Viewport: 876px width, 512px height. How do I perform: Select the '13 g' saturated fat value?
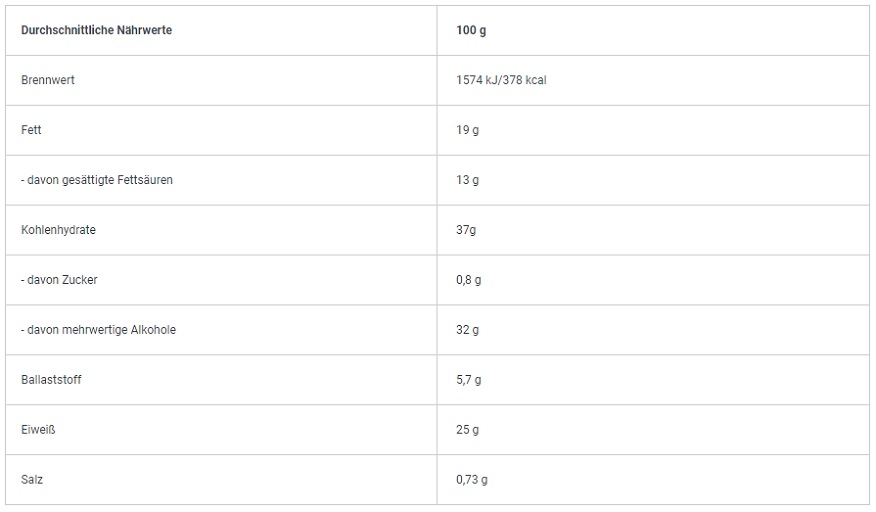pyautogui.click(x=468, y=180)
